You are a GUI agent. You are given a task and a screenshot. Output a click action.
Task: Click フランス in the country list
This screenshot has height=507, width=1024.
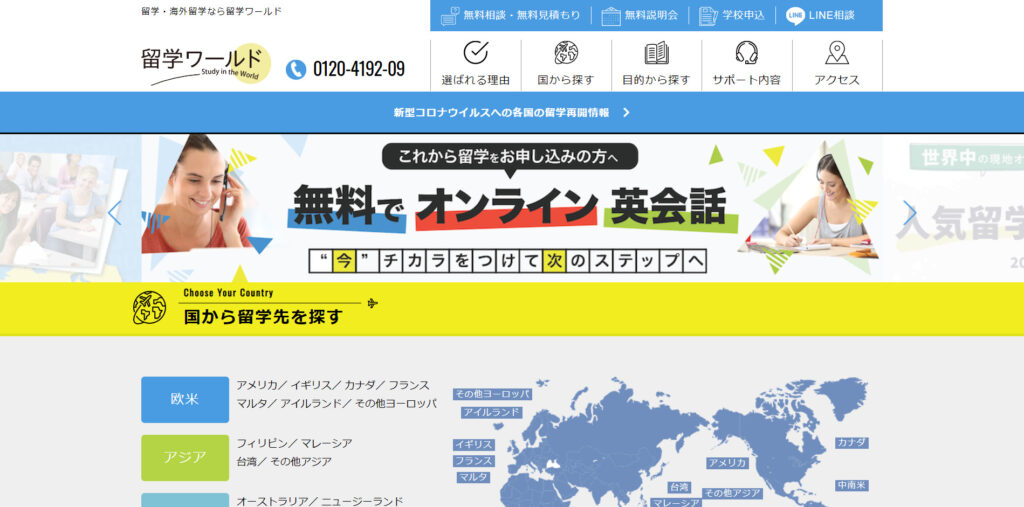coord(409,385)
